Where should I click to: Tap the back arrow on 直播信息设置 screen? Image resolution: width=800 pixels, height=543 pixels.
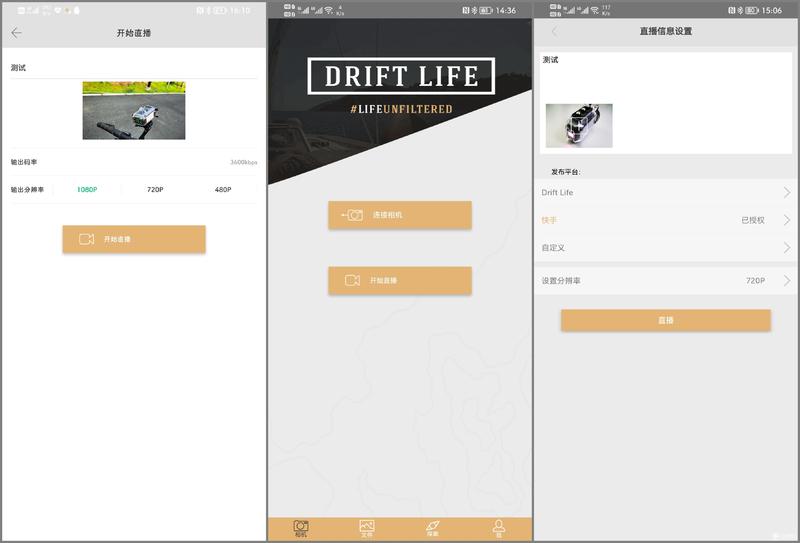click(x=555, y=32)
